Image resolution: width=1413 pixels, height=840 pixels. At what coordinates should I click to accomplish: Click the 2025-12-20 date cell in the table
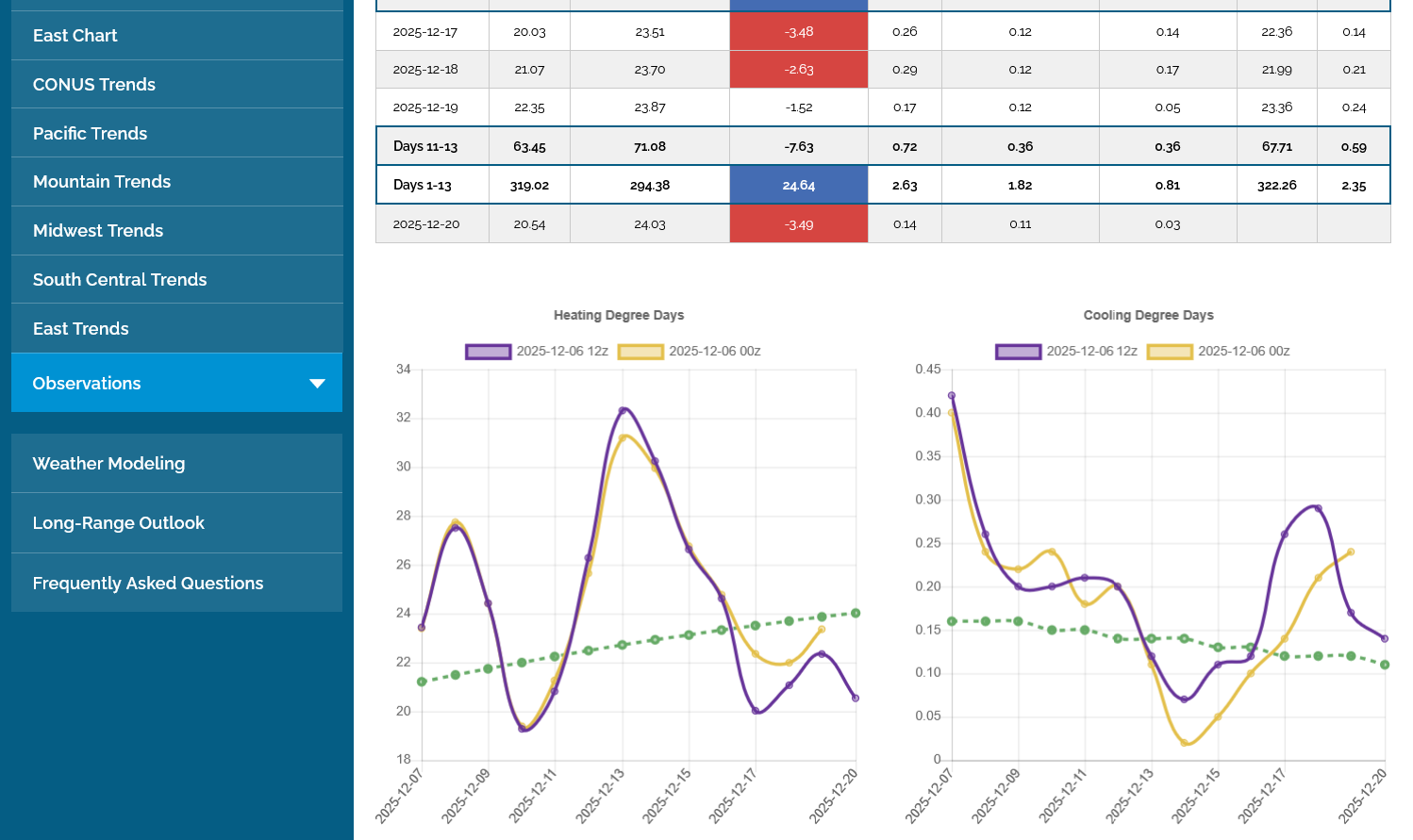click(x=425, y=225)
